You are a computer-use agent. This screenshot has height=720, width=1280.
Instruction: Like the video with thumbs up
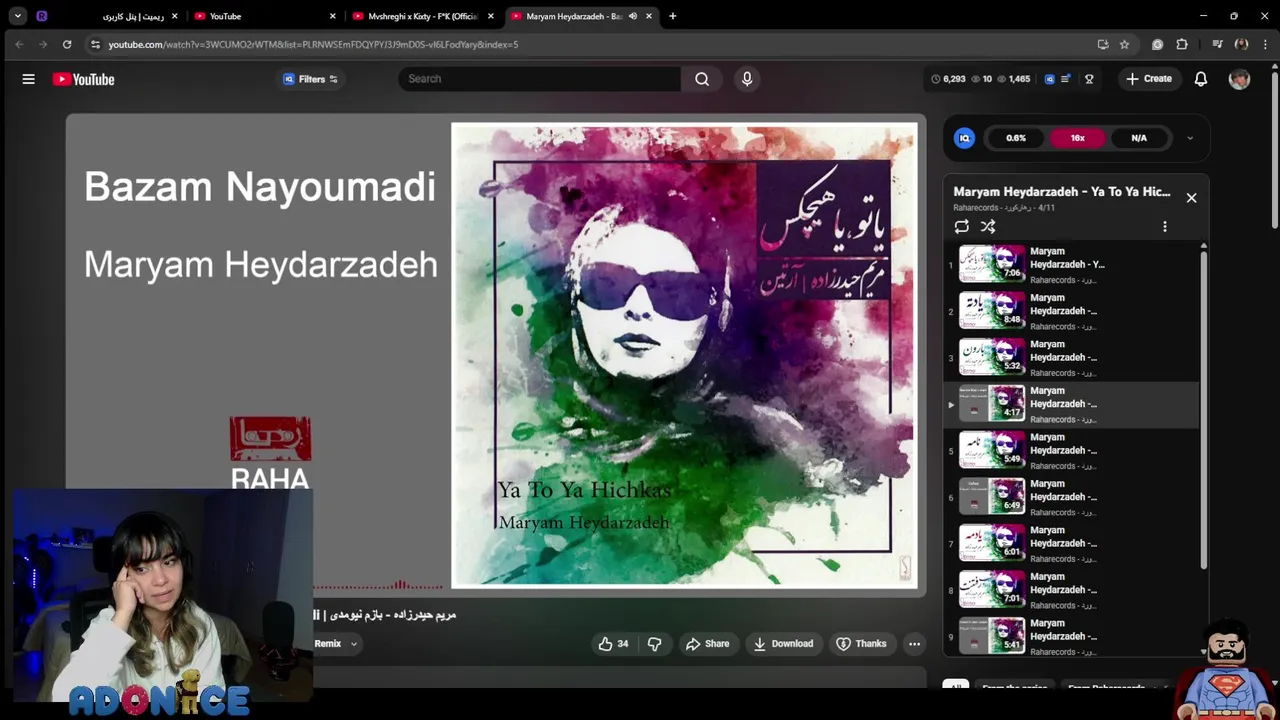[x=613, y=644]
